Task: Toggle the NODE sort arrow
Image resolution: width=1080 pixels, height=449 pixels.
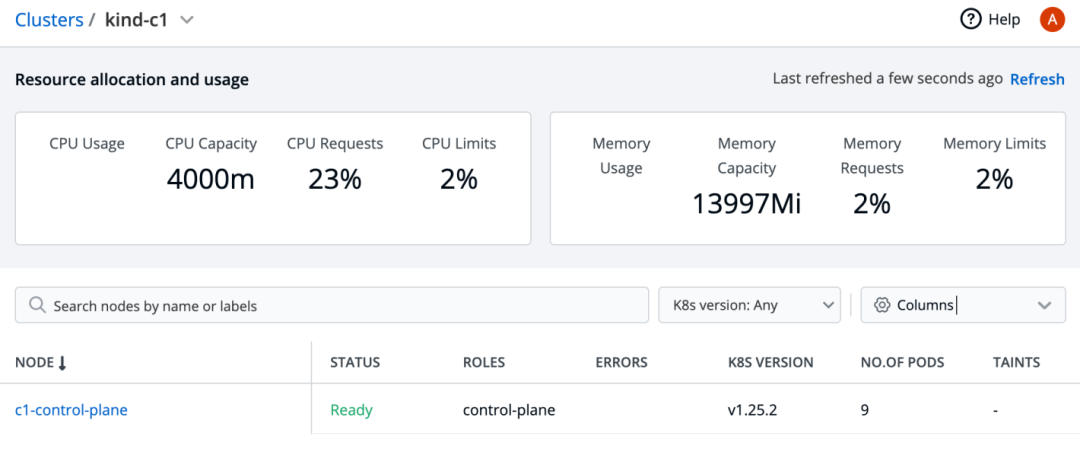Action: tap(62, 363)
